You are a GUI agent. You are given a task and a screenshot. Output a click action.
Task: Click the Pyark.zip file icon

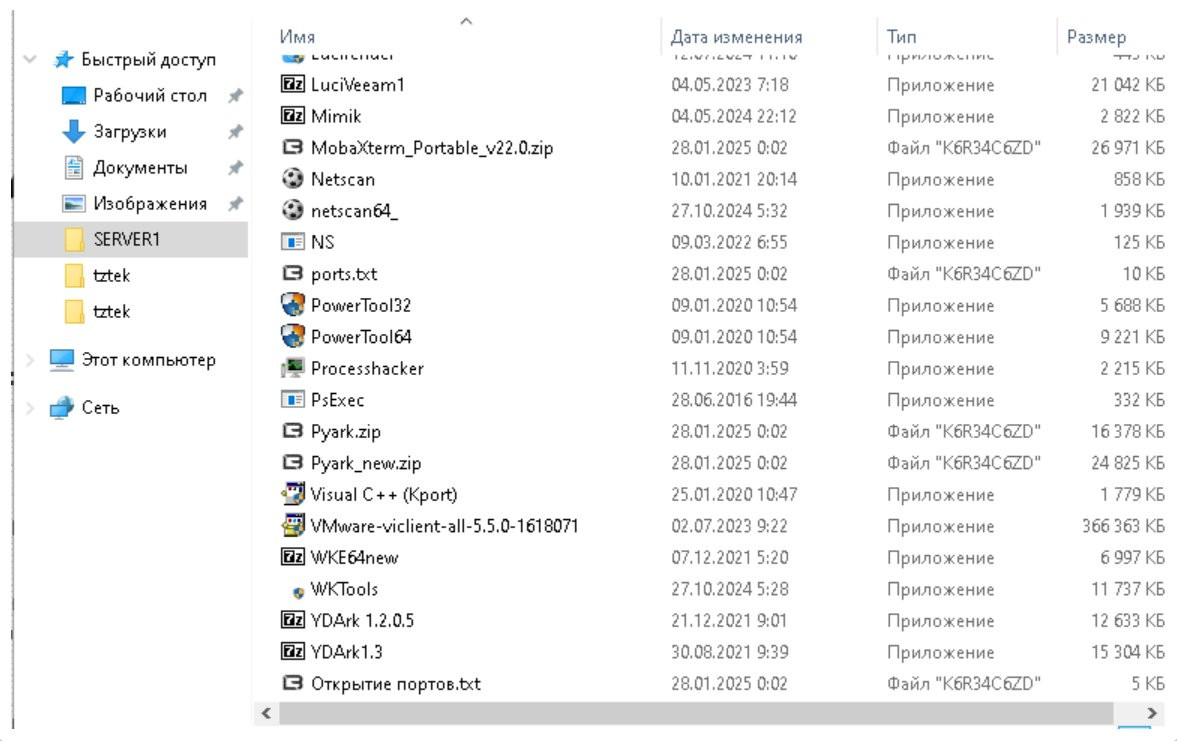pyautogui.click(x=292, y=431)
